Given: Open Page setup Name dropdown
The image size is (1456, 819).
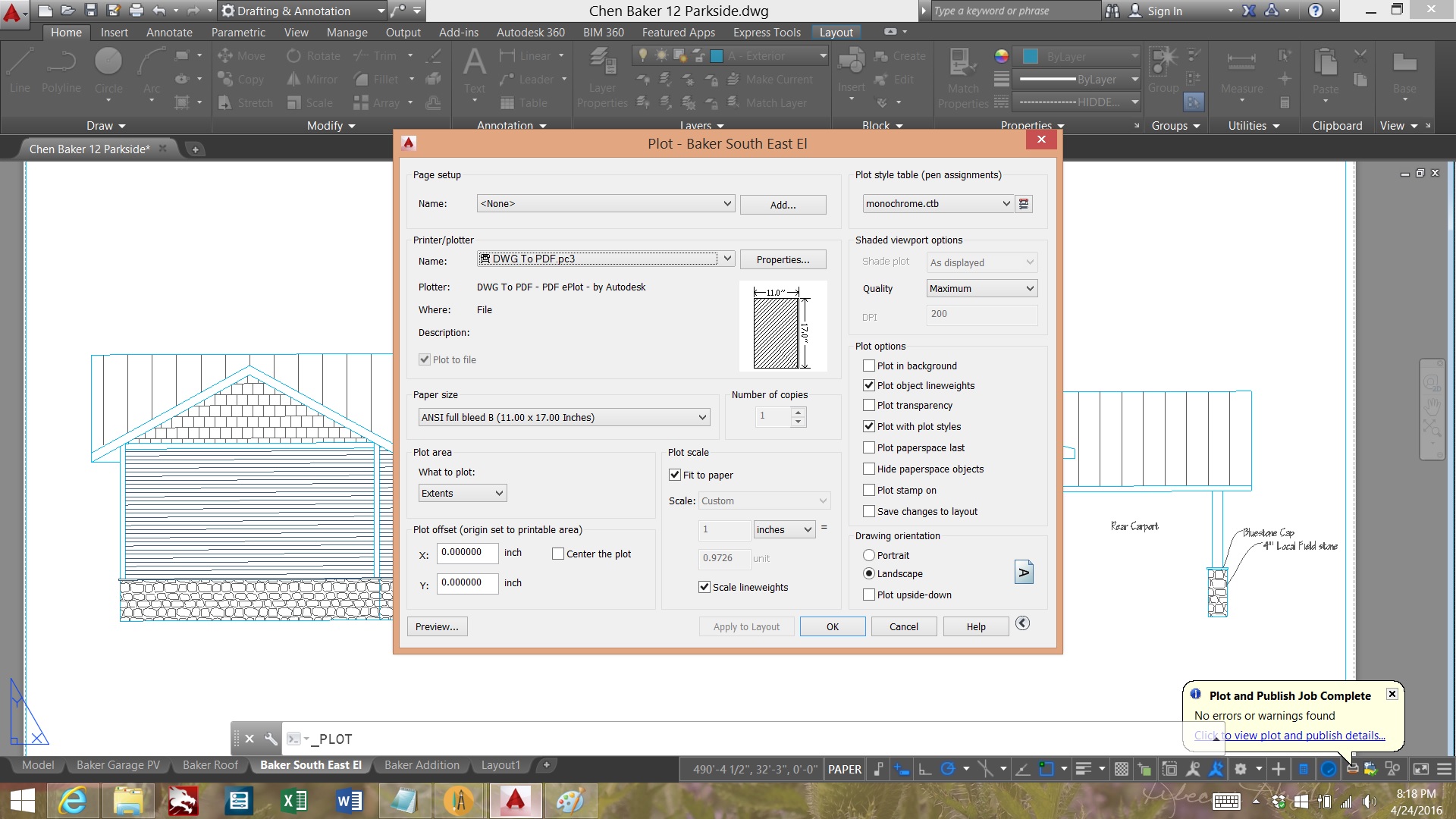Looking at the screenshot, I should [605, 203].
